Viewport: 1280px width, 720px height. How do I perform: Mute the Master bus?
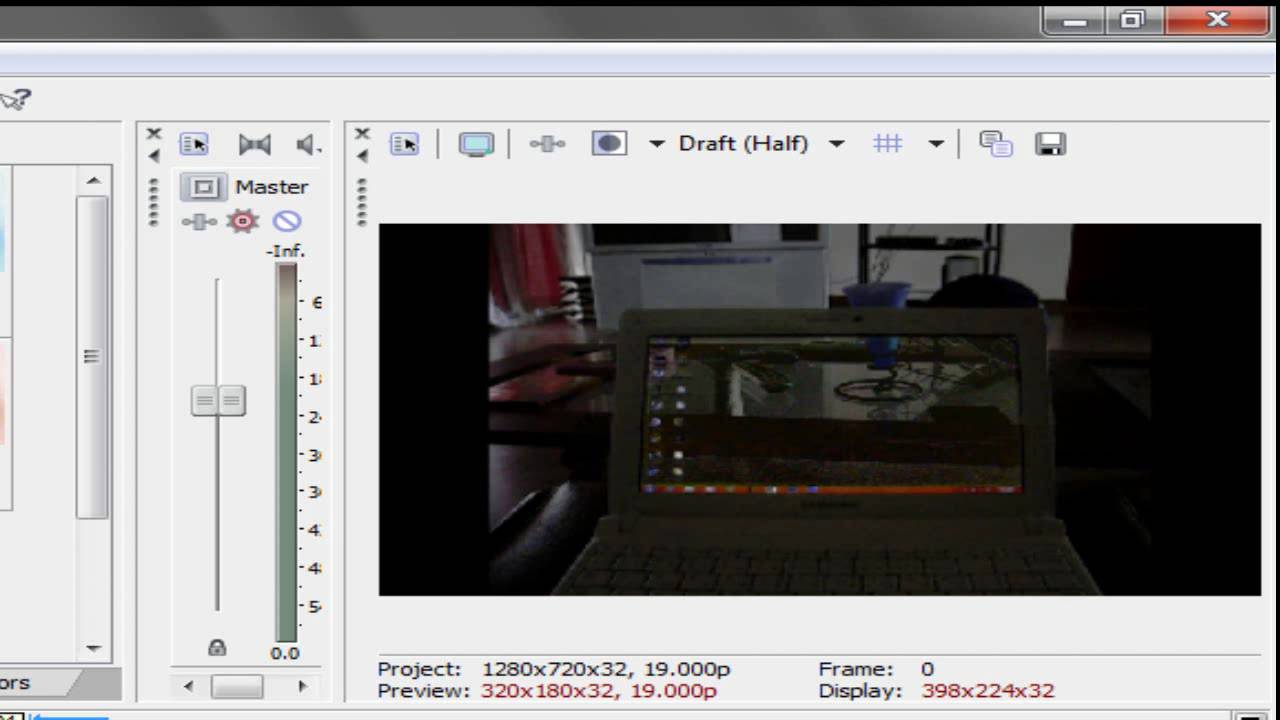287,221
